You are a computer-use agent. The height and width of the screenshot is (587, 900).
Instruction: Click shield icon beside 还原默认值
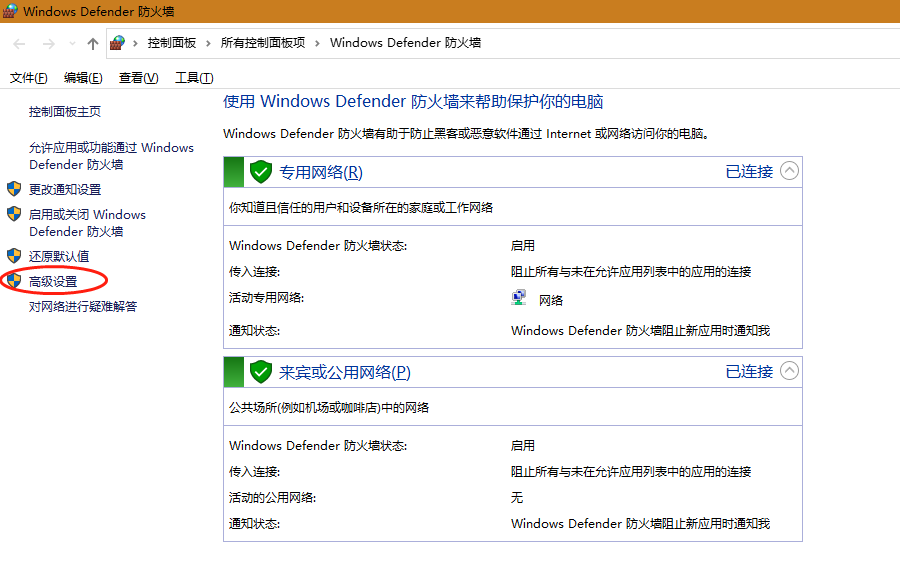(x=14, y=255)
